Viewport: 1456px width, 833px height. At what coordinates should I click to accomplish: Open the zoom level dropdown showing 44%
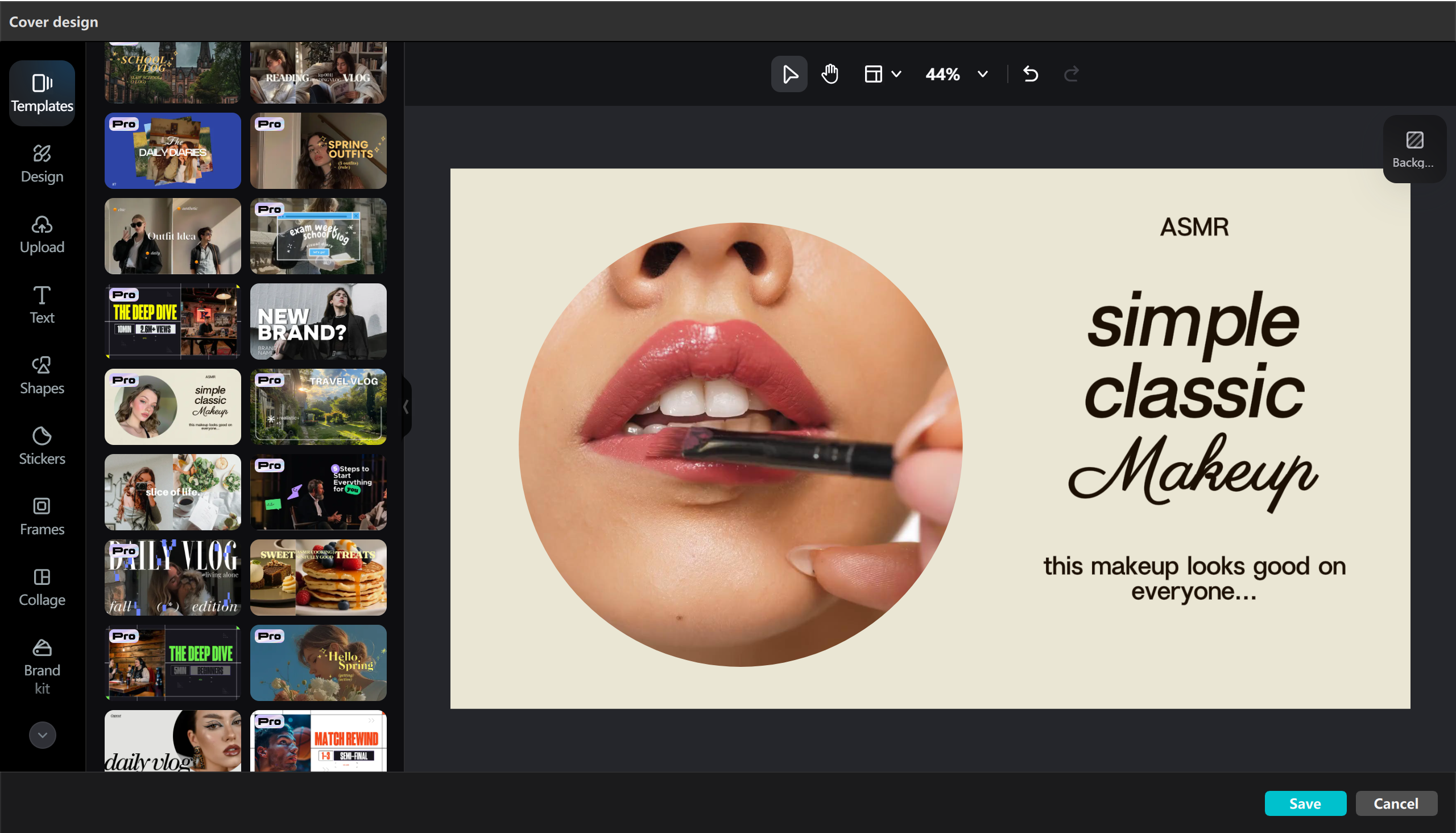[982, 74]
